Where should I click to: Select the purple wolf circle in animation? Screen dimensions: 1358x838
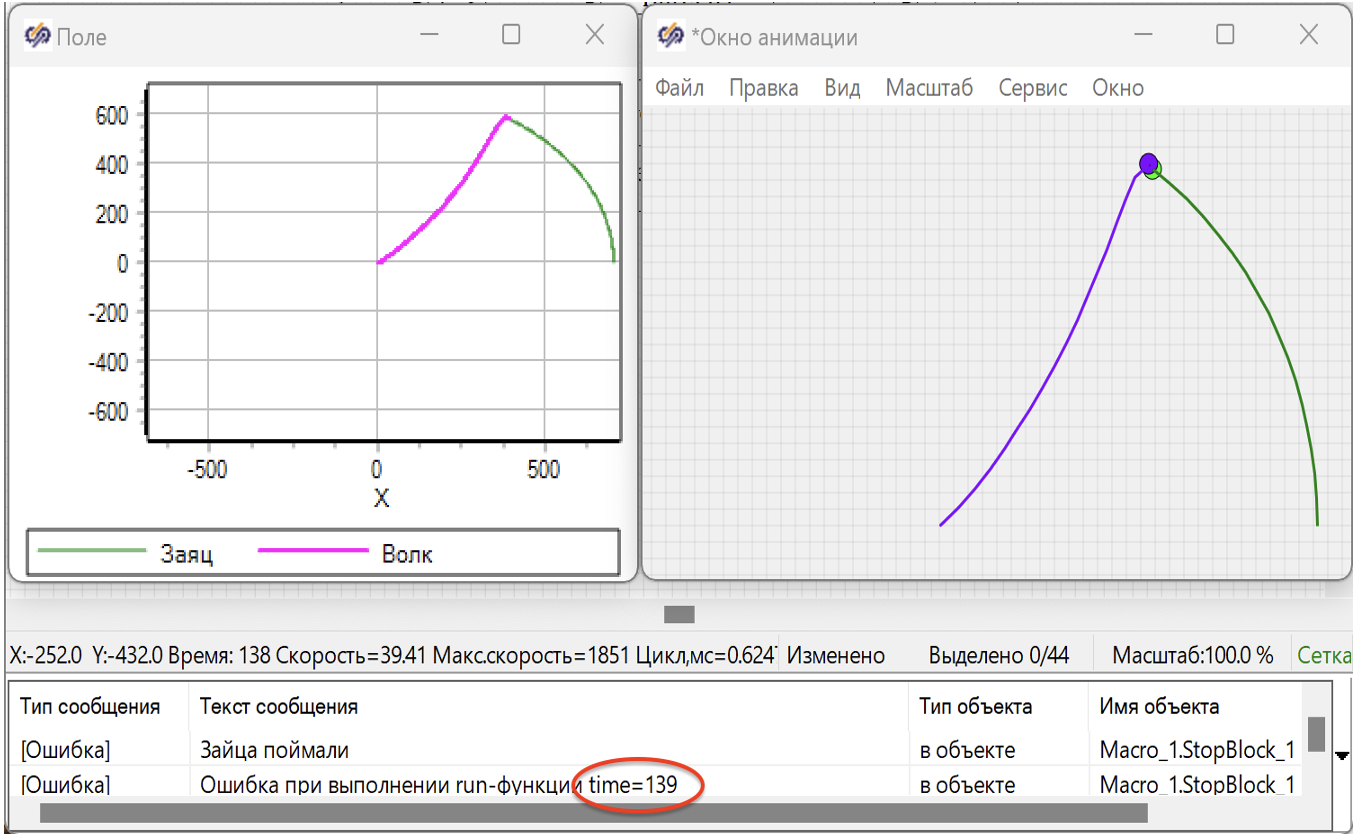pyautogui.click(x=1148, y=162)
